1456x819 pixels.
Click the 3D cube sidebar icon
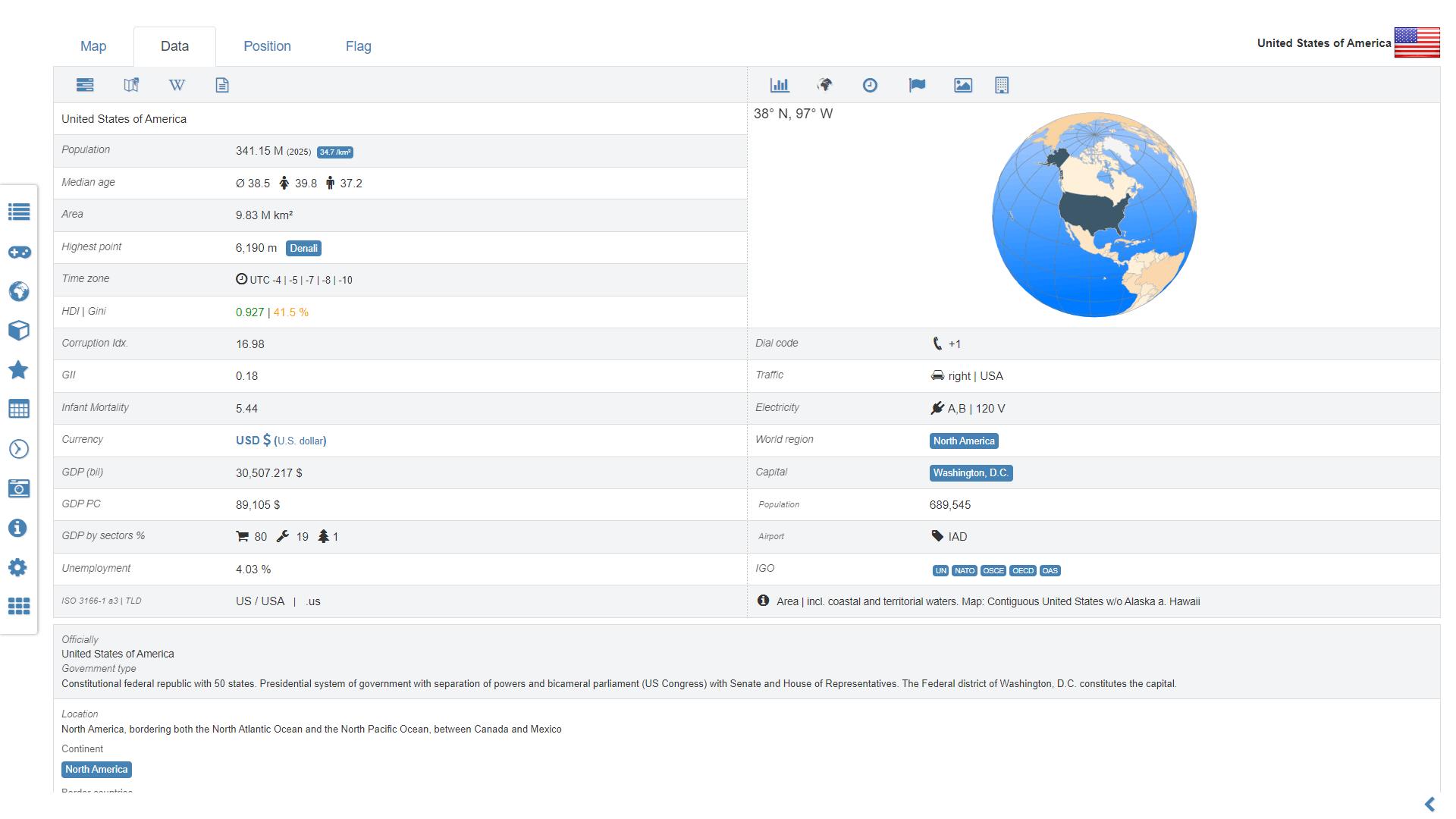click(x=19, y=331)
